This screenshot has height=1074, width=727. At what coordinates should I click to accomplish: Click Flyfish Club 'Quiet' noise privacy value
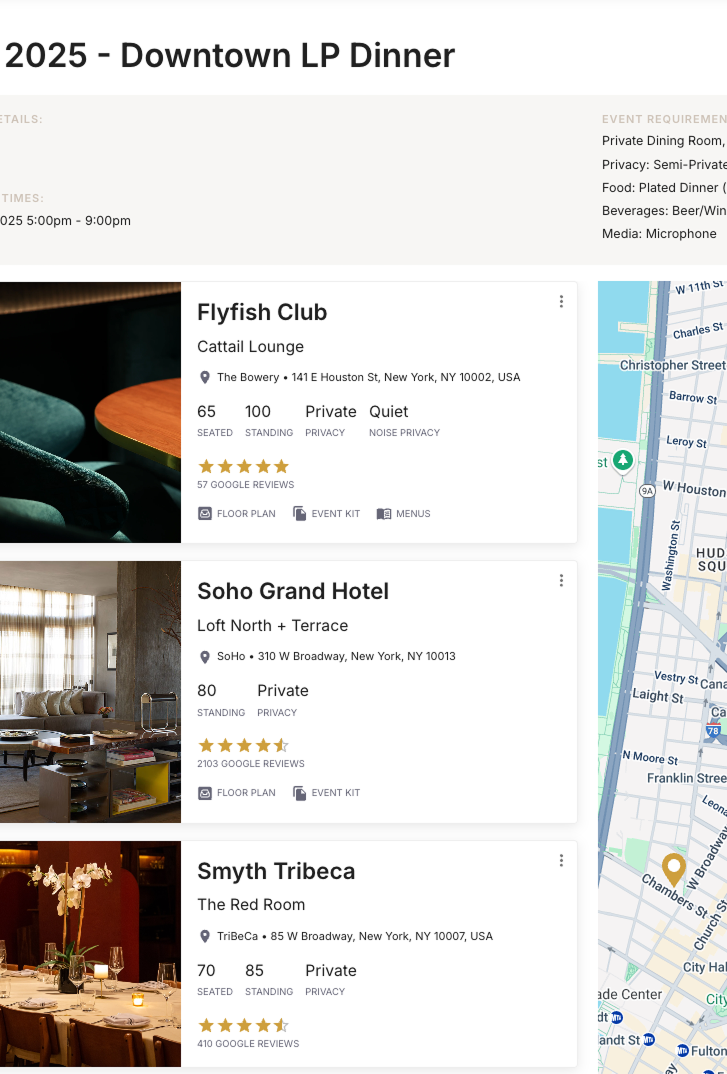[x=389, y=412]
